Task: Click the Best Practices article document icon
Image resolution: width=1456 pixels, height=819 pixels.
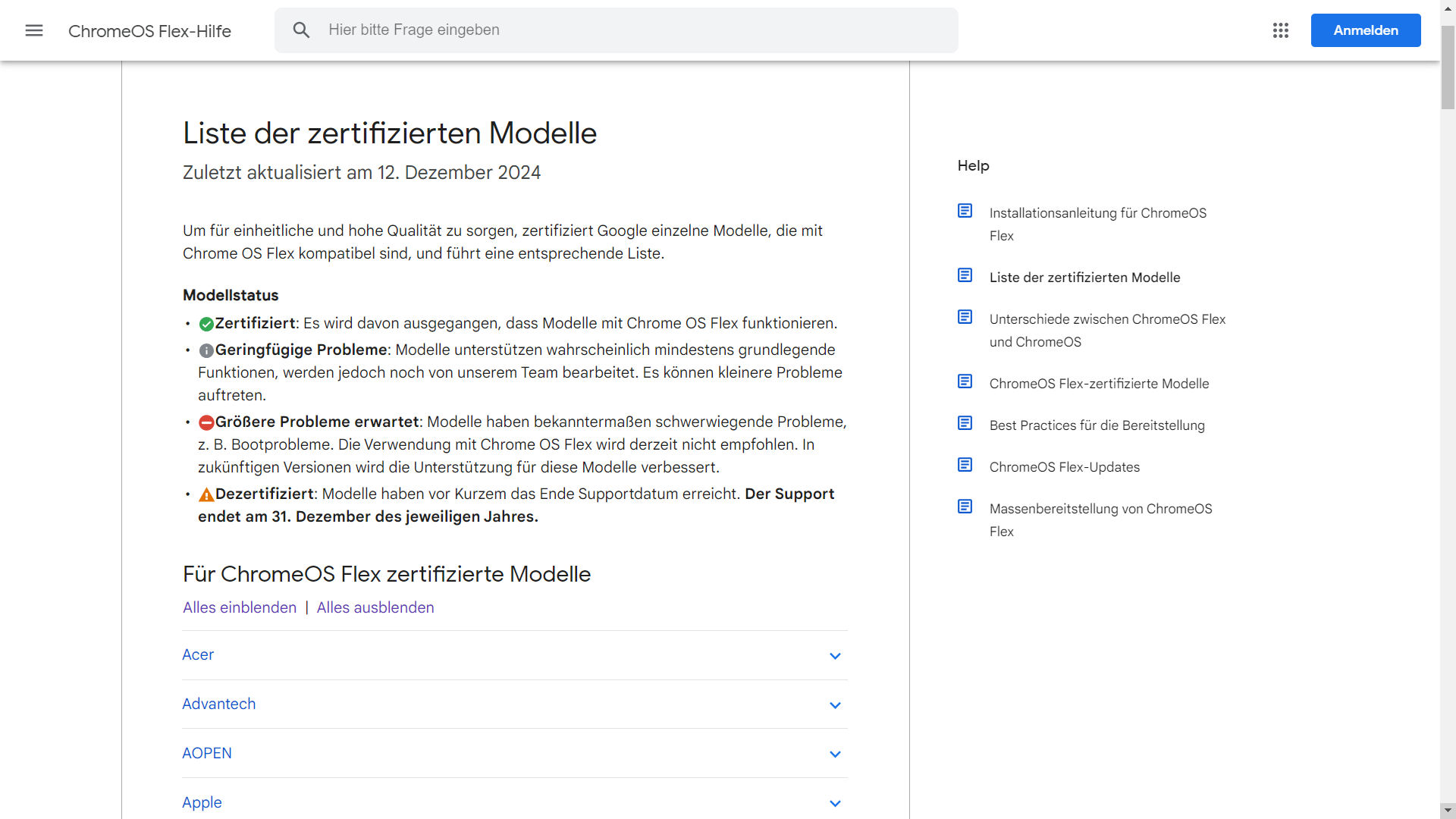Action: coord(965,423)
